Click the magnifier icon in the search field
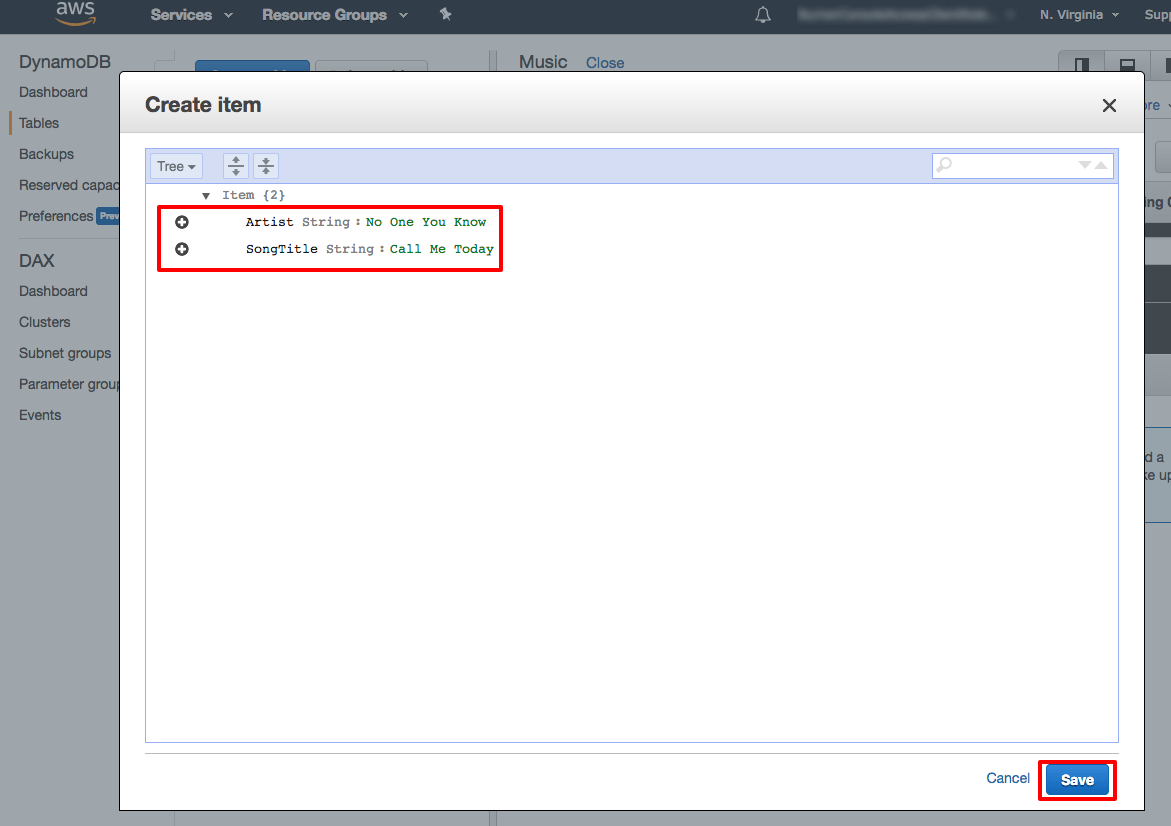This screenshot has height=826, width=1171. tap(944, 165)
